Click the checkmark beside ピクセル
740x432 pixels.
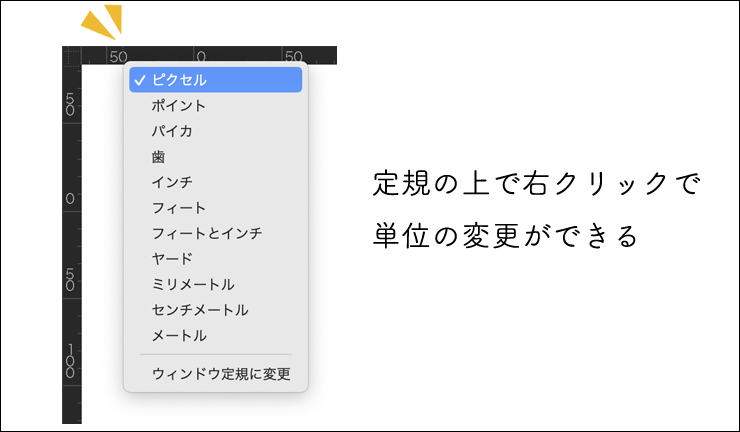pos(140,80)
